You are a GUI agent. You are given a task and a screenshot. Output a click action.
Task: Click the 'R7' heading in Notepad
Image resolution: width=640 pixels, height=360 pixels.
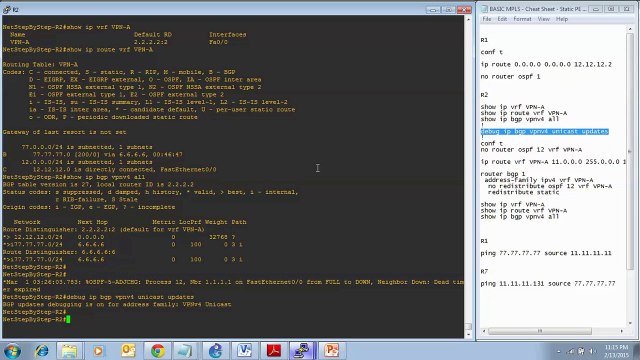click(484, 271)
